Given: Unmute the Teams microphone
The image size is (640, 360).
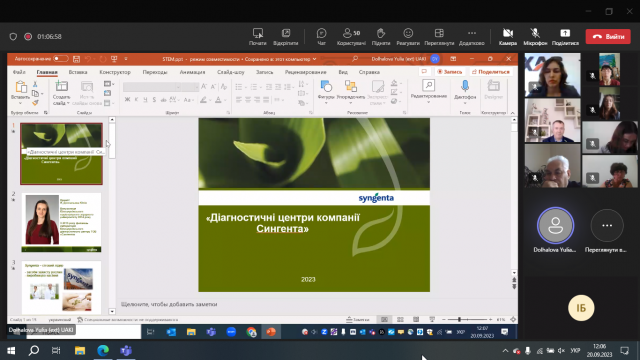Looking at the screenshot, I should coord(535,37).
